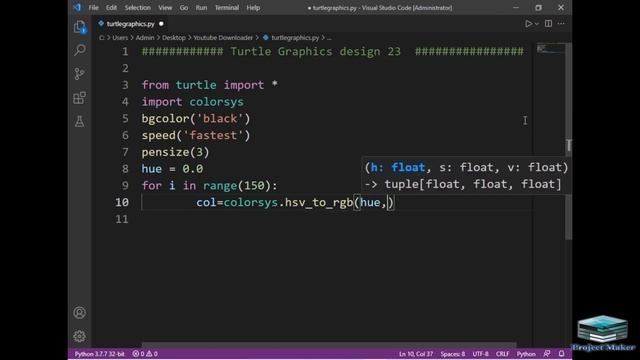Click the Youtube Downloader breadcrumb segment

click(x=223, y=38)
